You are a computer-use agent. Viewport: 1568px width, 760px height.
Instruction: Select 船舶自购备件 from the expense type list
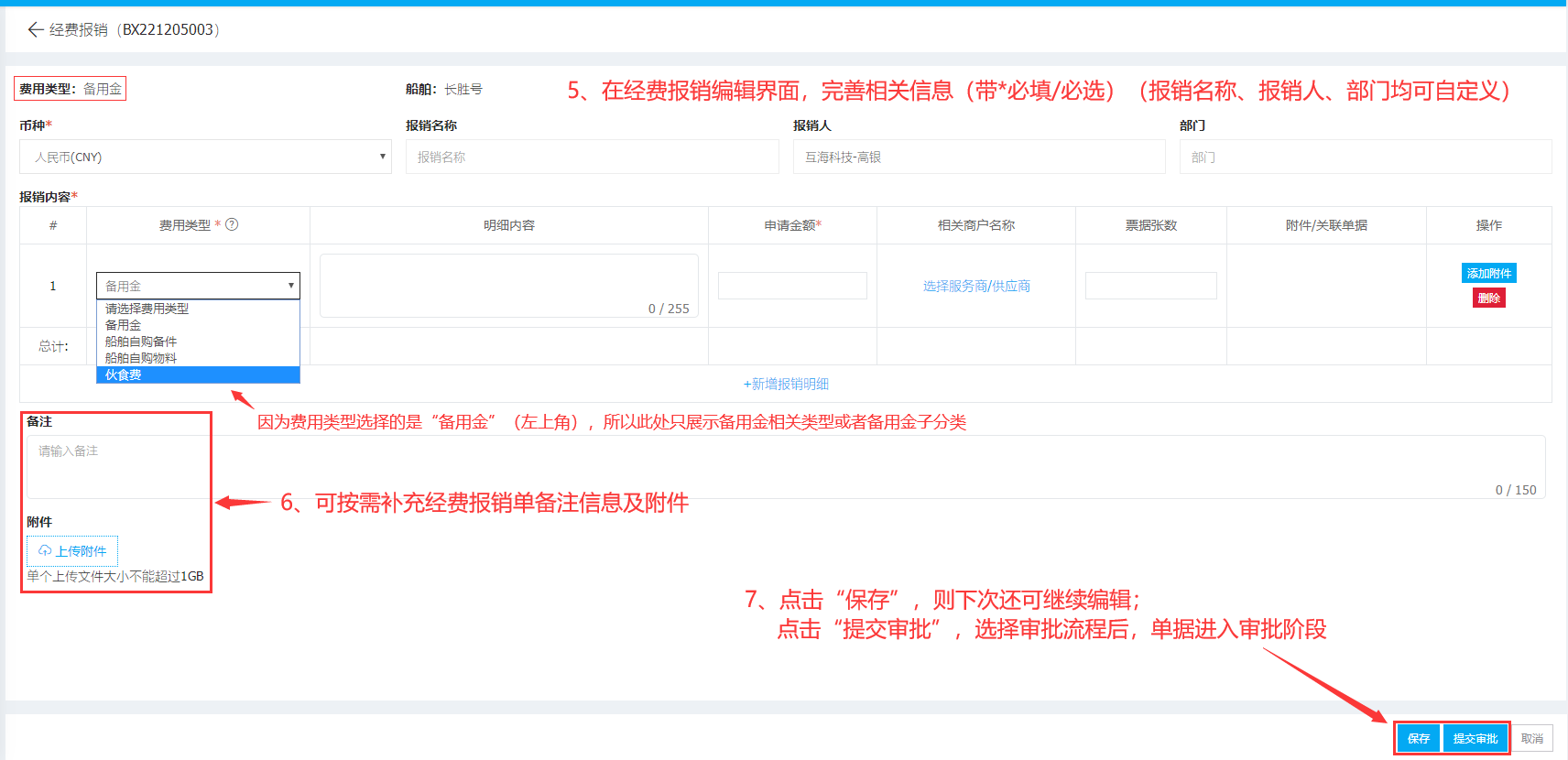coord(198,342)
